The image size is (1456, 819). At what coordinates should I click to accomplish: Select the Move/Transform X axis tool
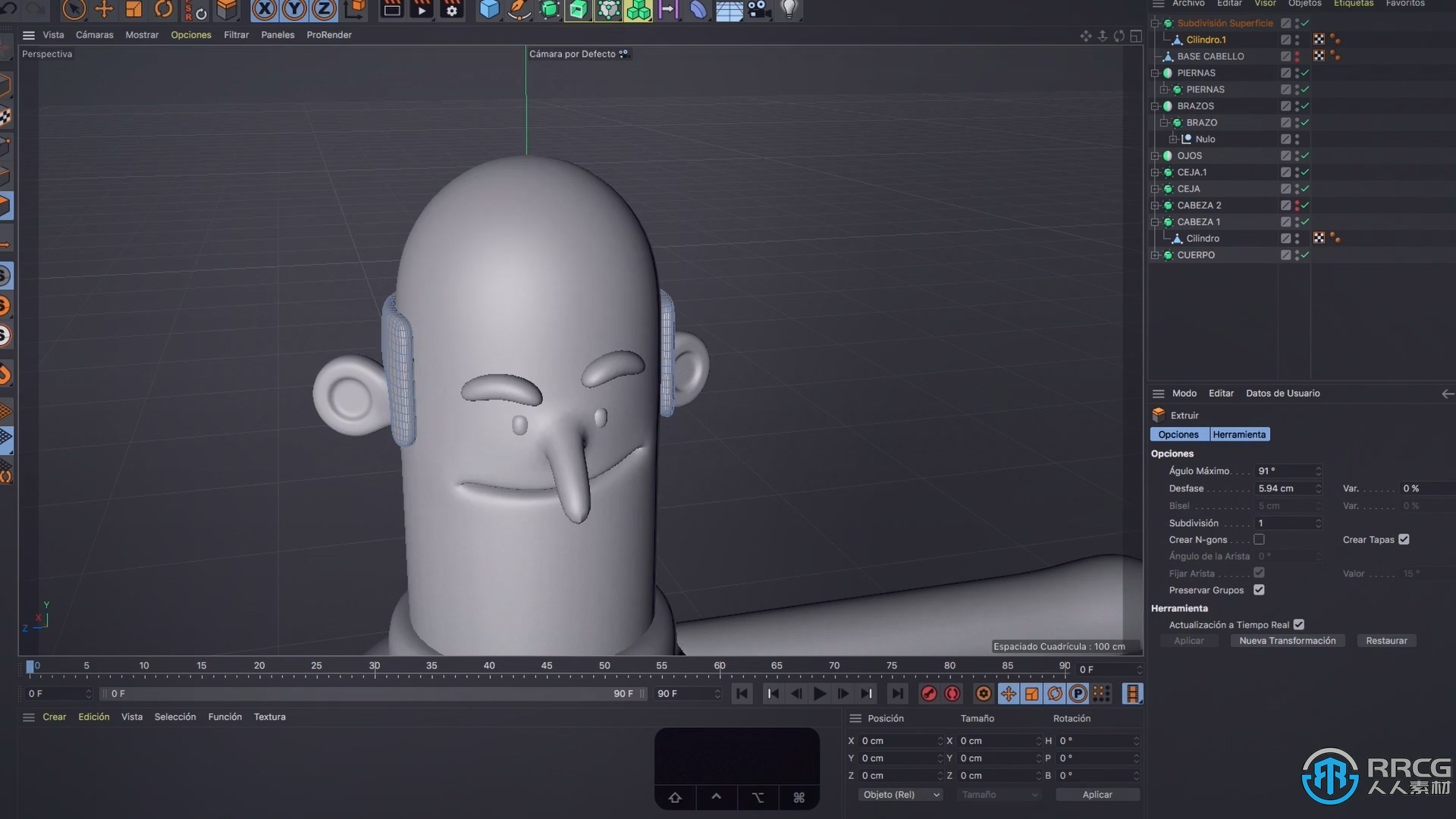point(264,10)
